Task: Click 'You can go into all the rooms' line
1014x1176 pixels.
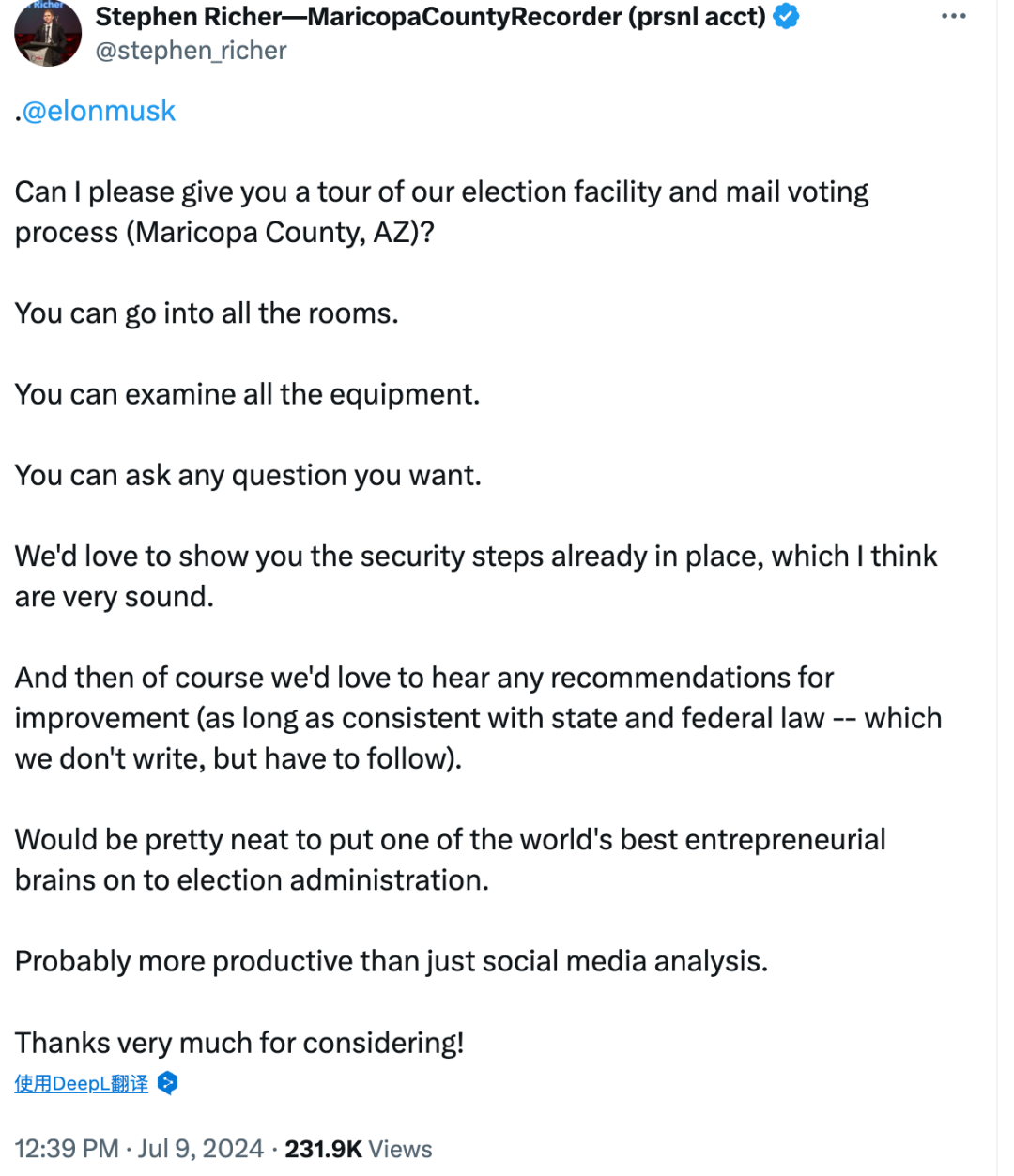Action: 207,313
